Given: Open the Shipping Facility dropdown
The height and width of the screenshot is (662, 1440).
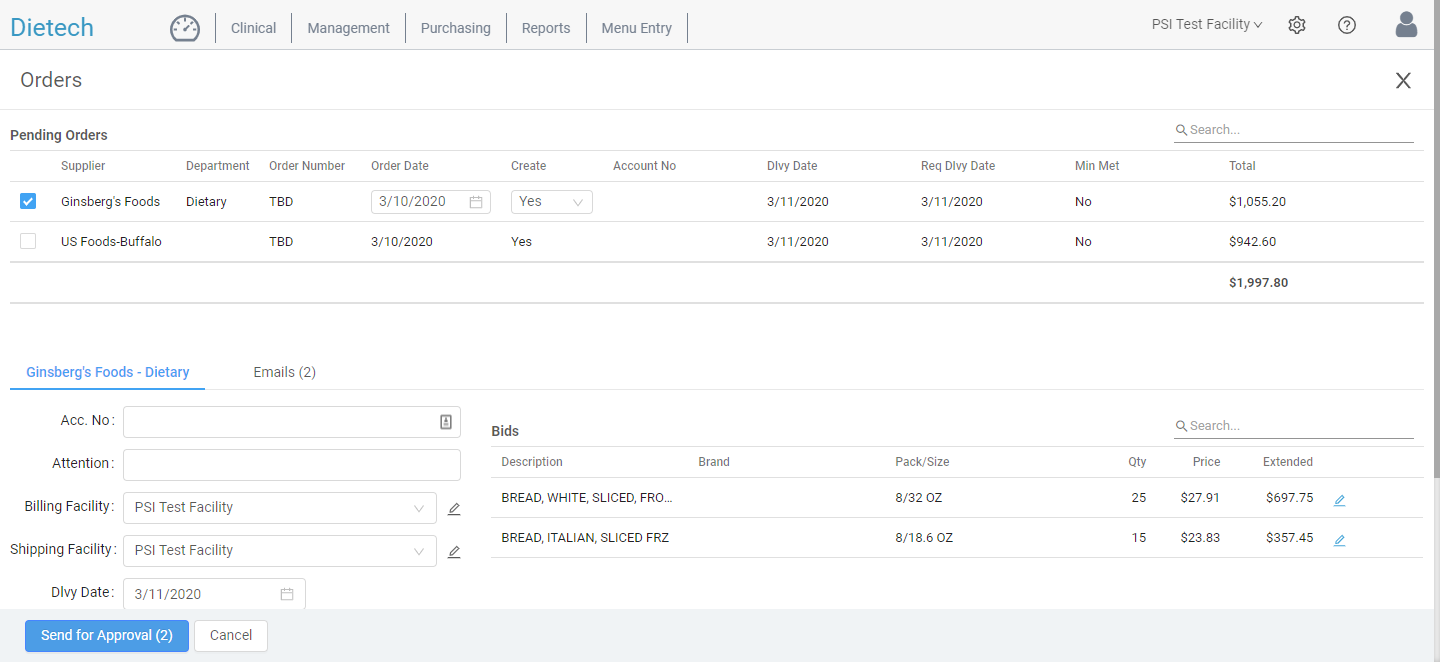Looking at the screenshot, I should 280,551.
